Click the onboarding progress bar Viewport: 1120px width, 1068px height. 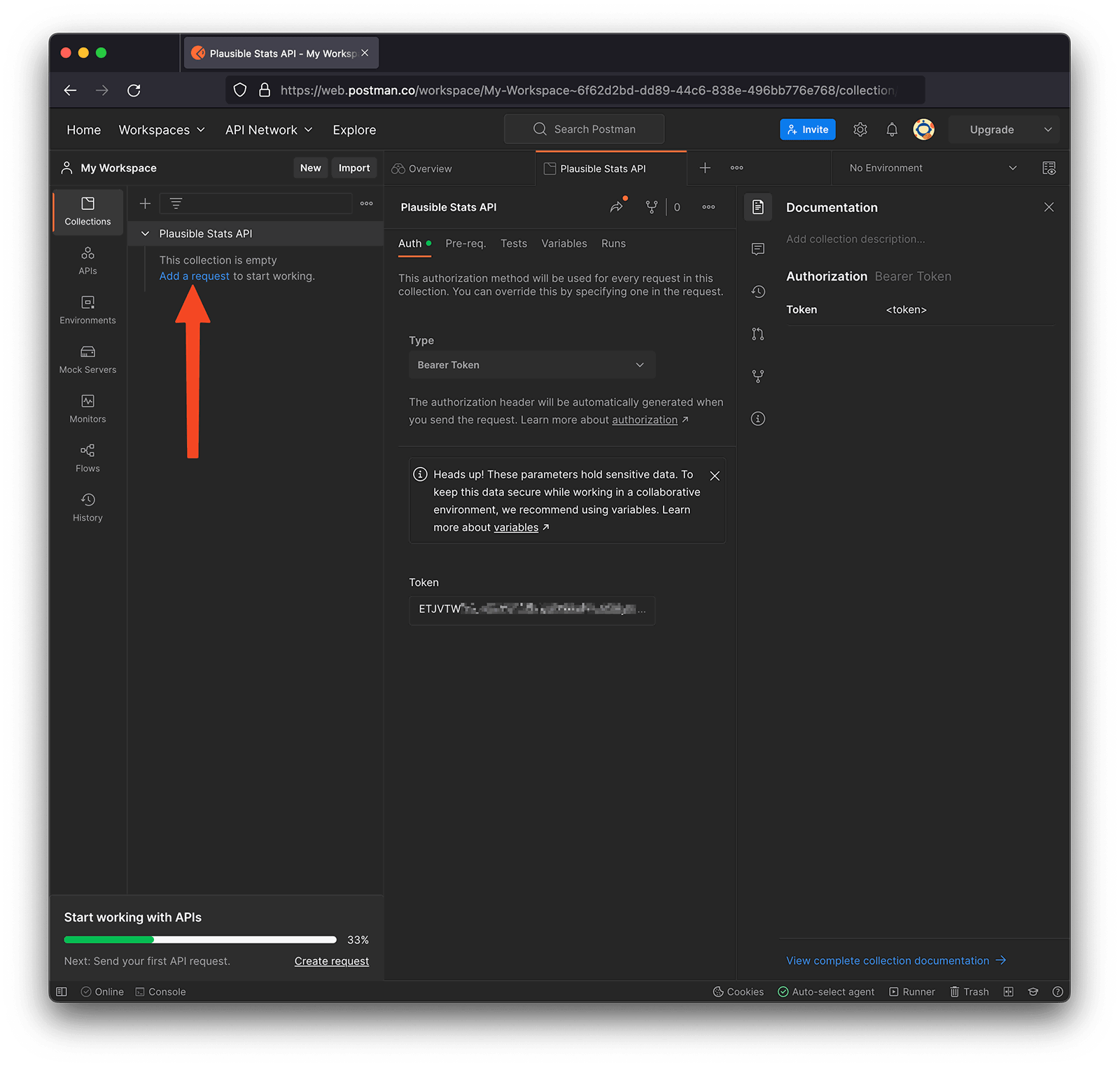[x=200, y=940]
